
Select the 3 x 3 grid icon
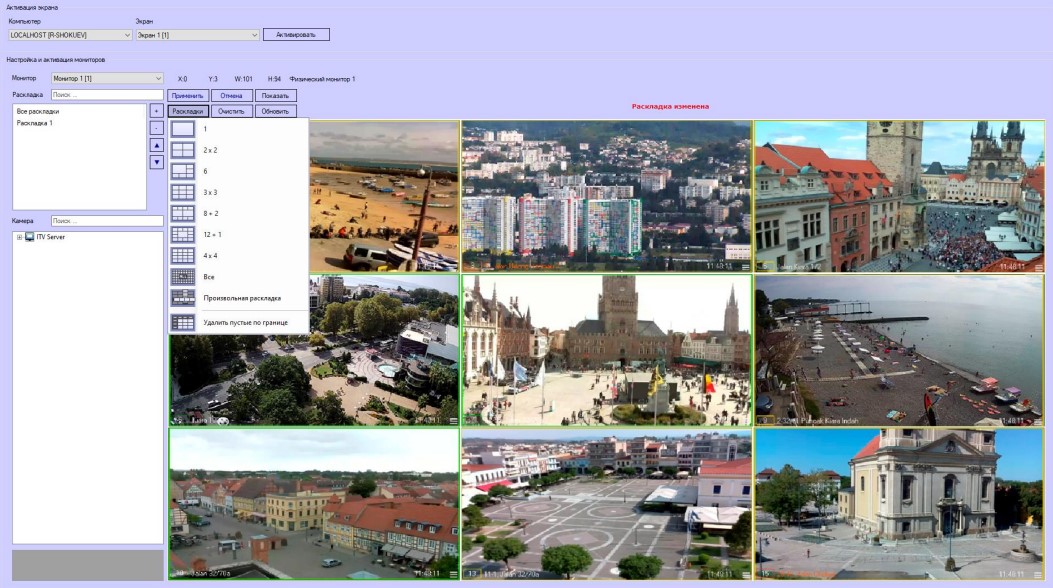183,192
